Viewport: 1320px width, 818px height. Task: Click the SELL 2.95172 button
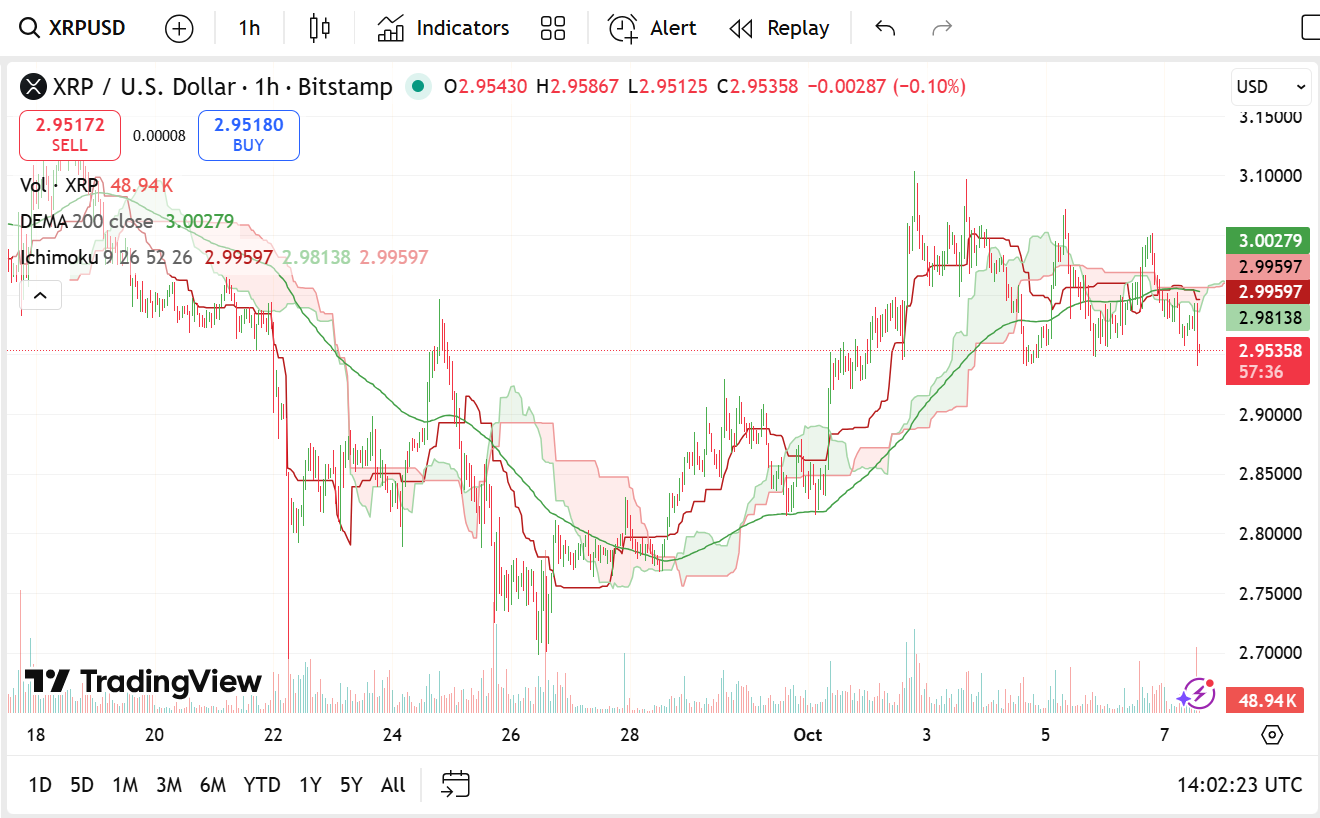coord(70,135)
